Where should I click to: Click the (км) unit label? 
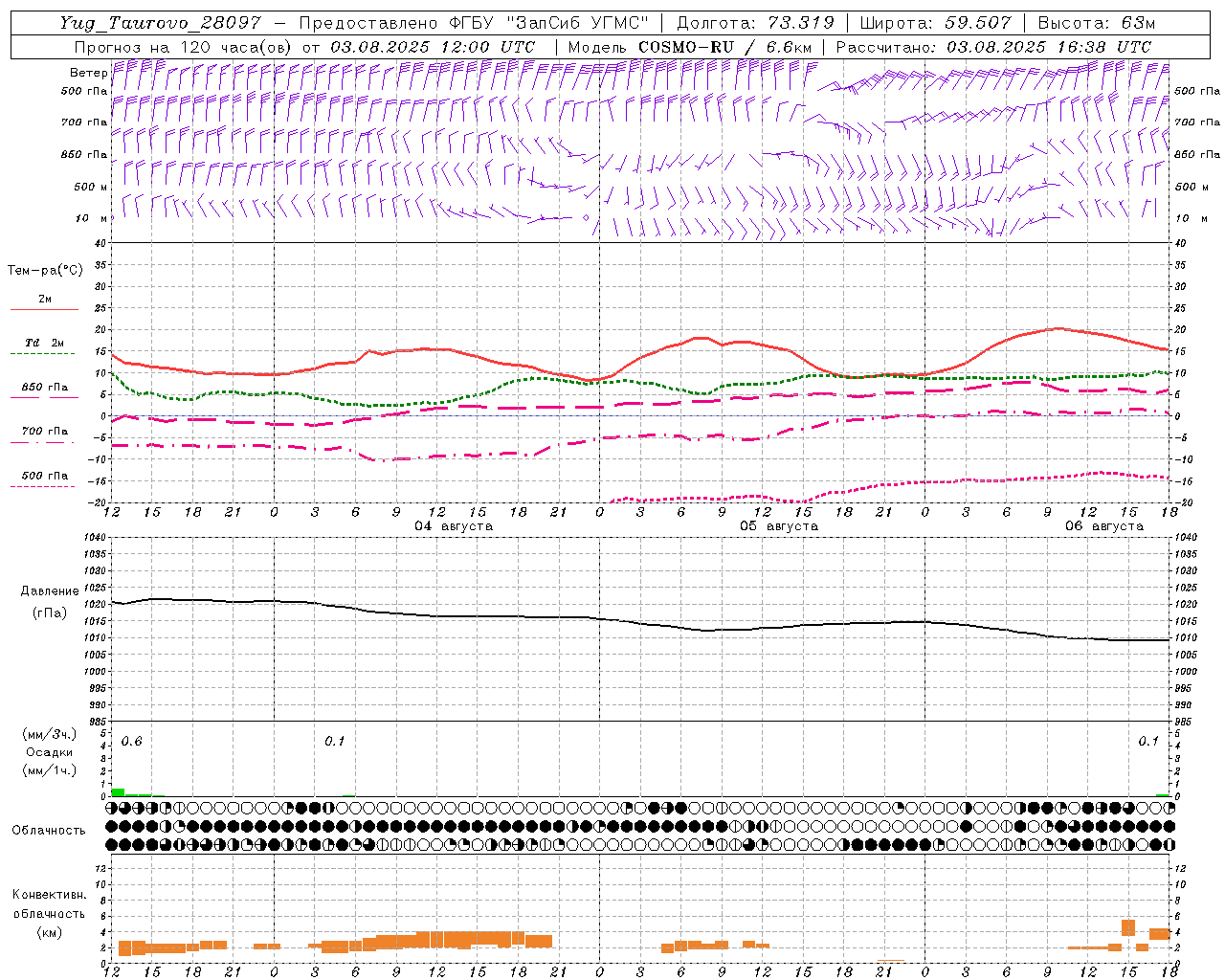tap(49, 931)
